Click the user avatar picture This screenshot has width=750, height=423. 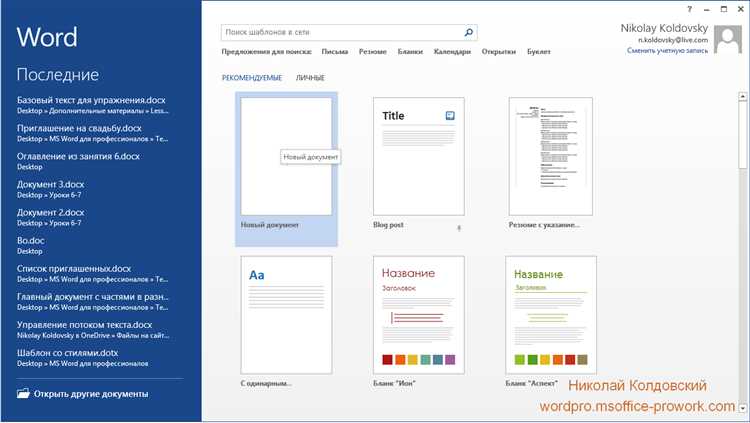coord(728,39)
